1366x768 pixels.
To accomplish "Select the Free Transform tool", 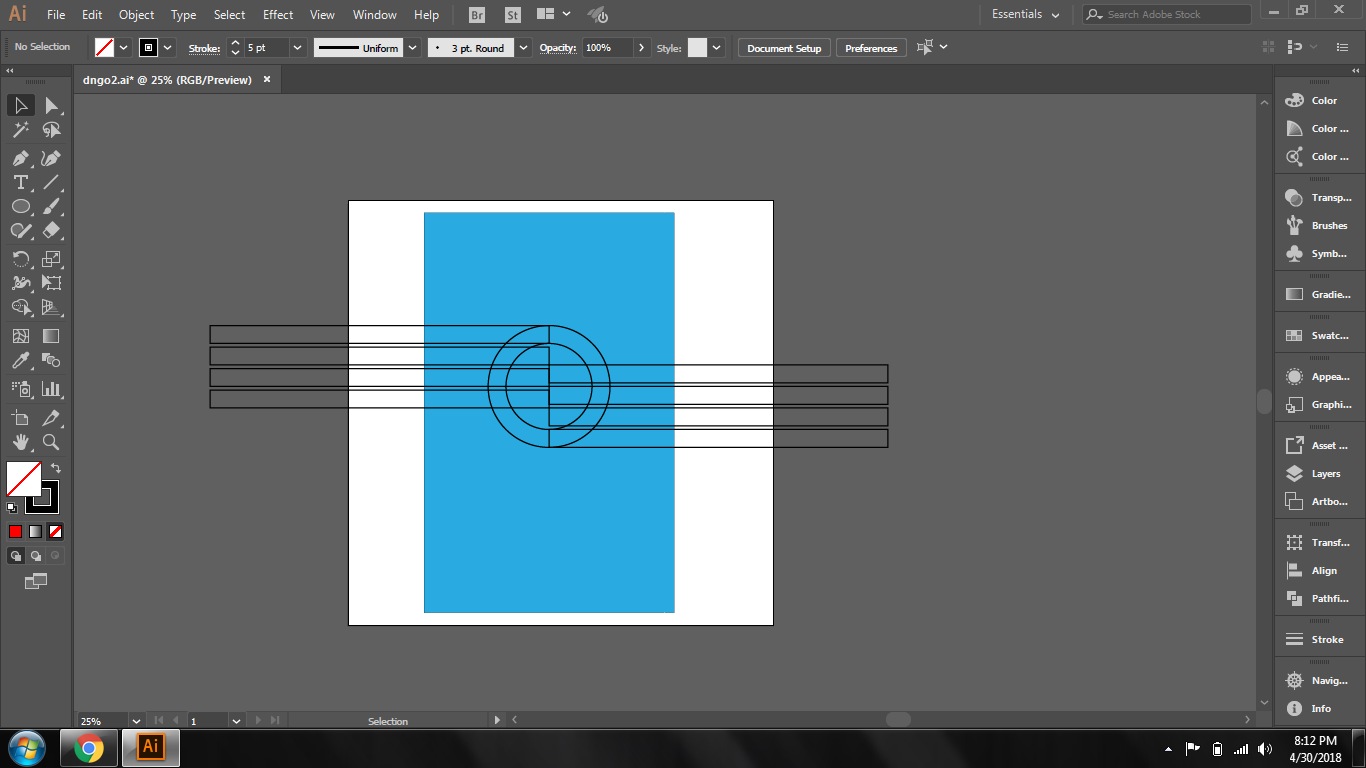I will tap(51, 283).
